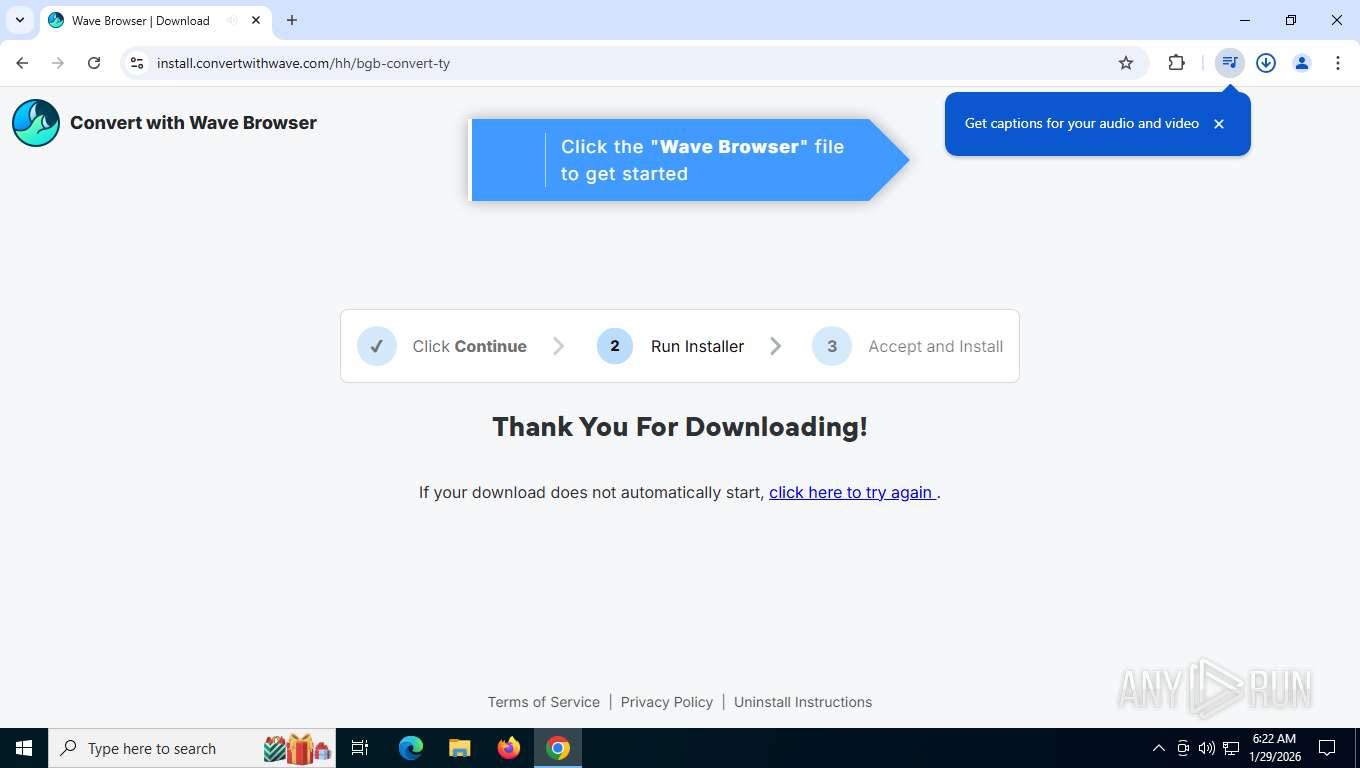Click the gift icon in taskbar search

(x=298, y=748)
